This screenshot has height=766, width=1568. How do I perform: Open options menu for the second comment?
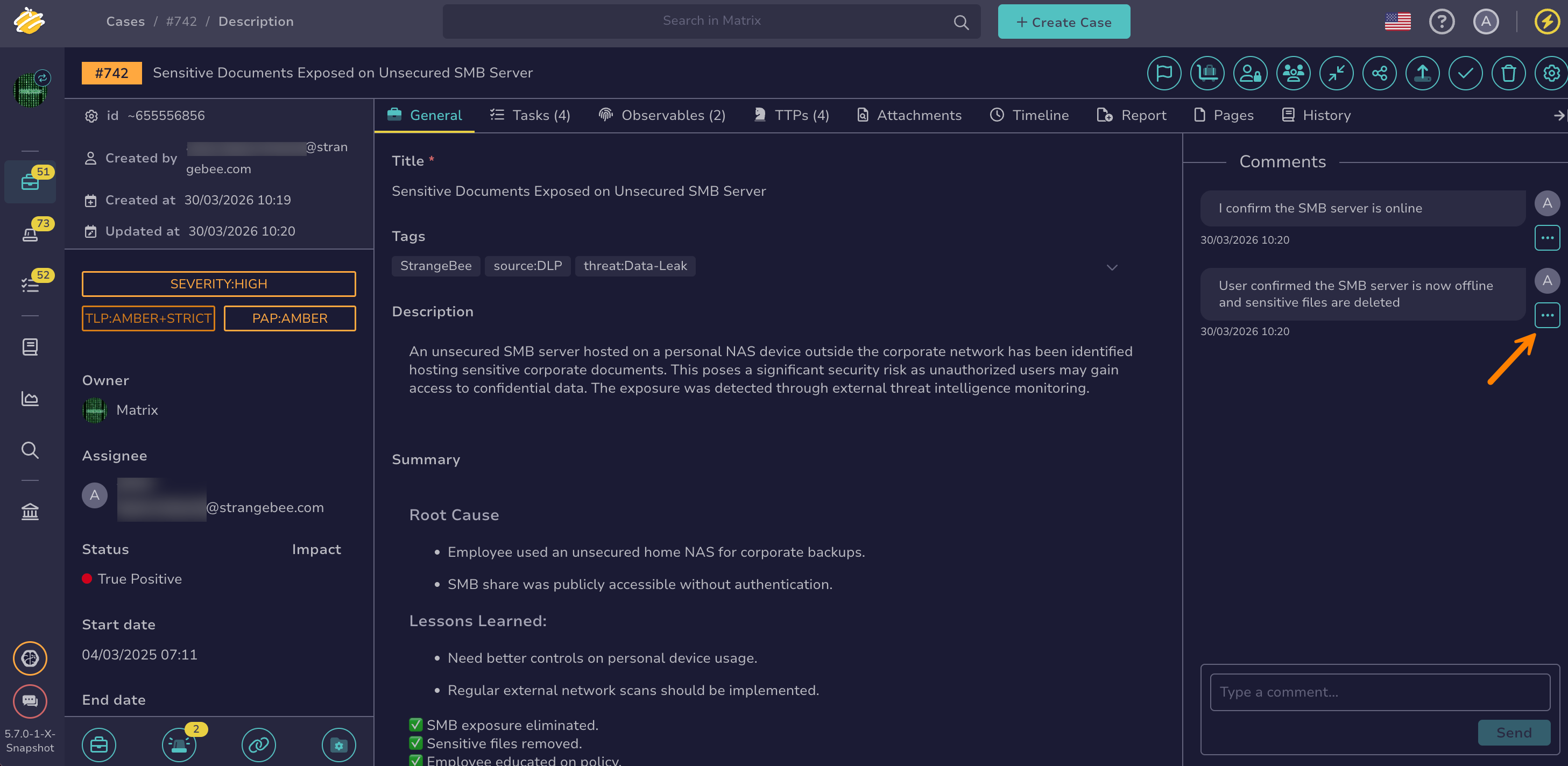point(1546,315)
